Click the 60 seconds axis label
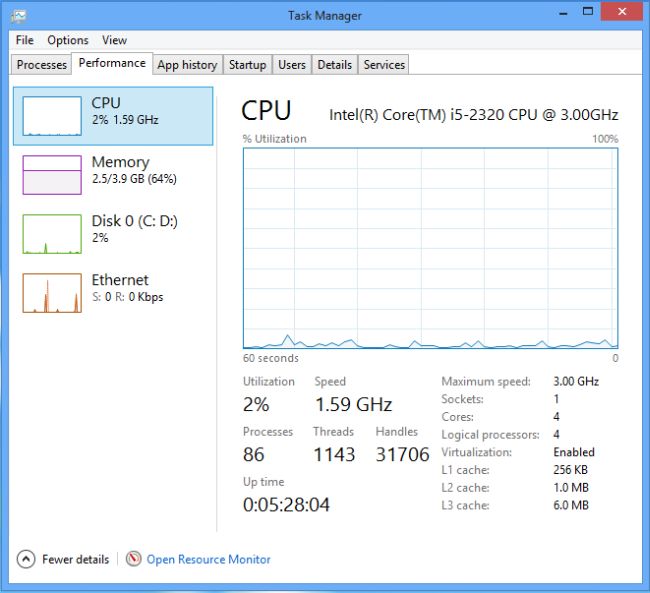 coord(271,358)
